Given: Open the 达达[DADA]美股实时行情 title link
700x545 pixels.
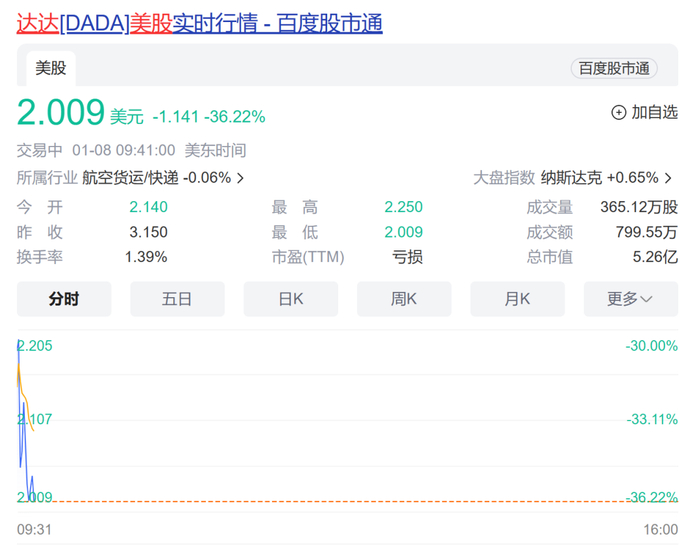Looking at the screenshot, I should click(x=200, y=23).
